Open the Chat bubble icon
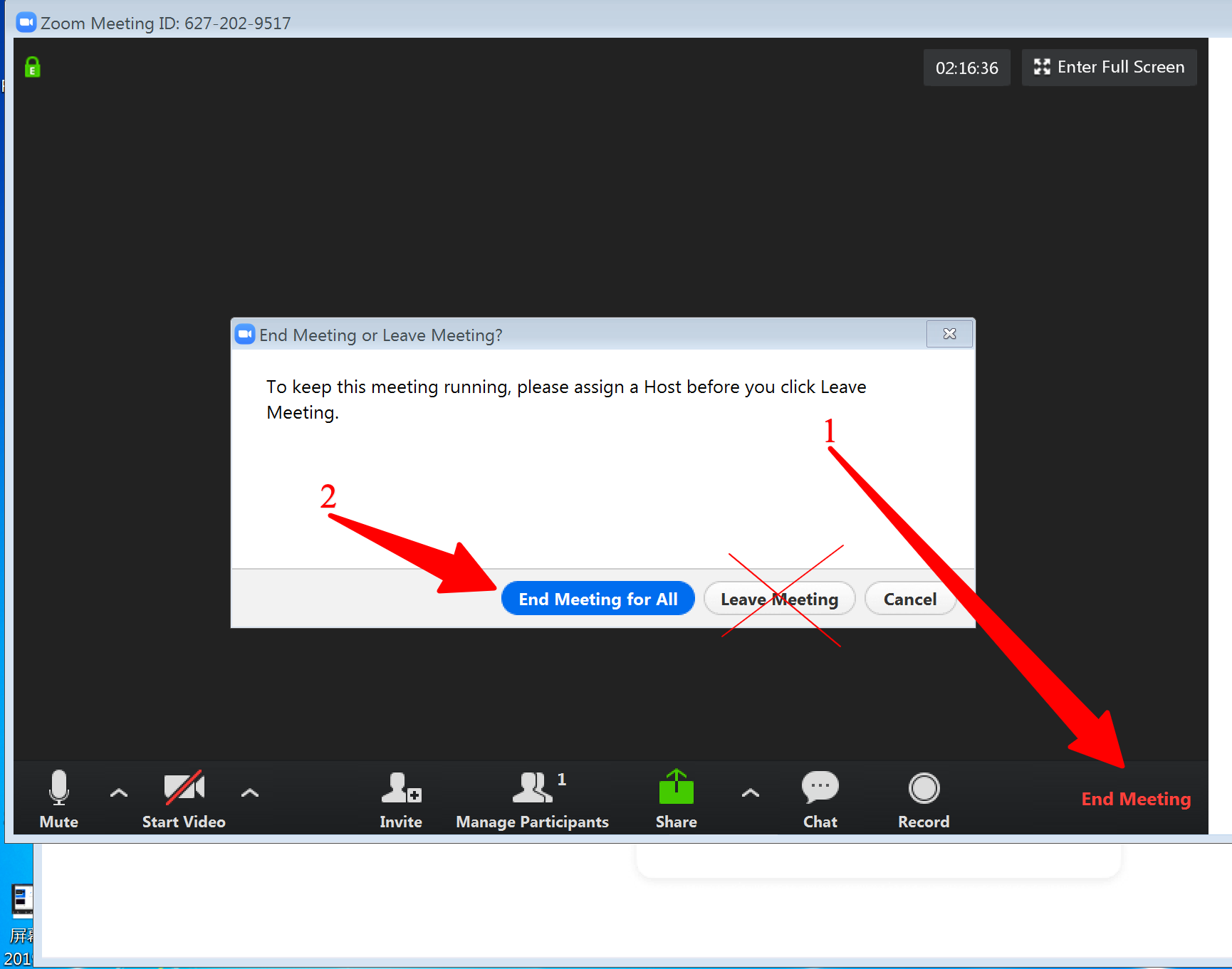The width and height of the screenshot is (1232, 969). click(820, 787)
